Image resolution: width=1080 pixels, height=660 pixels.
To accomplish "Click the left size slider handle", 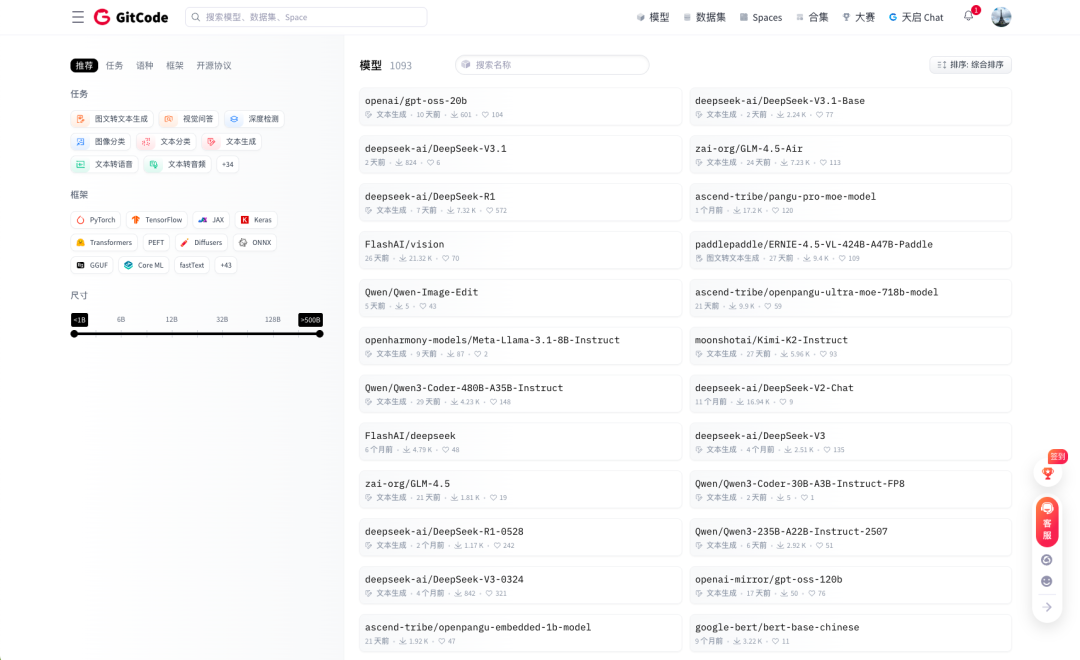I will 74,334.
